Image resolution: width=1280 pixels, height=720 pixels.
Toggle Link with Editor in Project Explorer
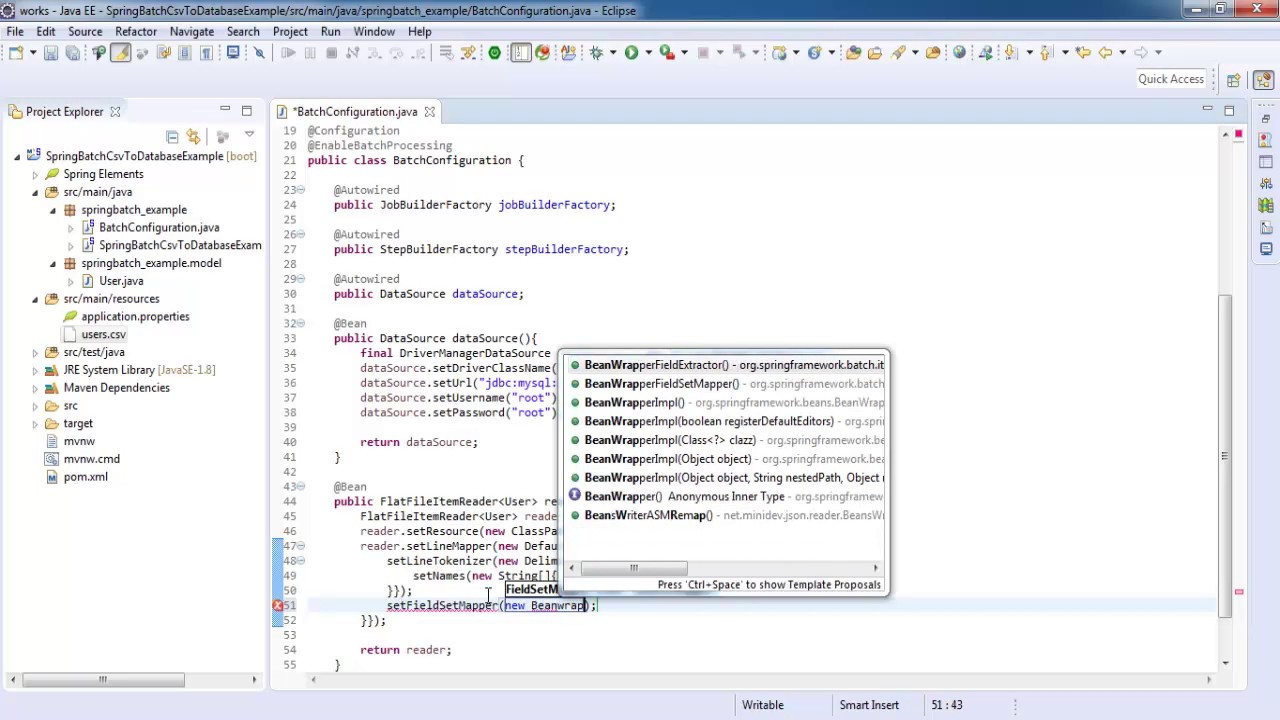pos(193,136)
